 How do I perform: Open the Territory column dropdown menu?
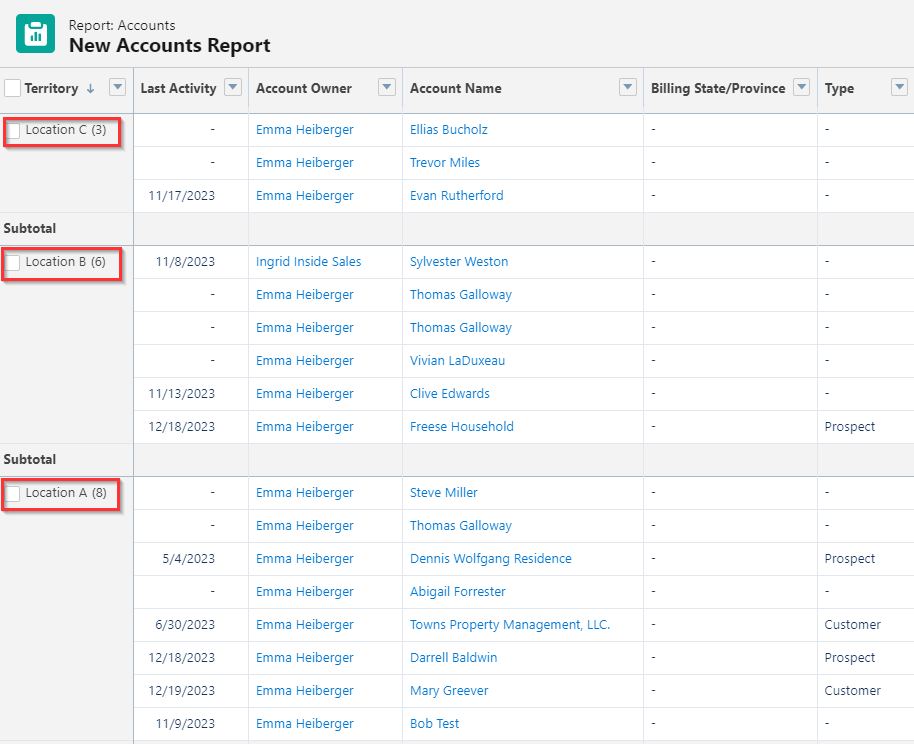tap(118, 87)
